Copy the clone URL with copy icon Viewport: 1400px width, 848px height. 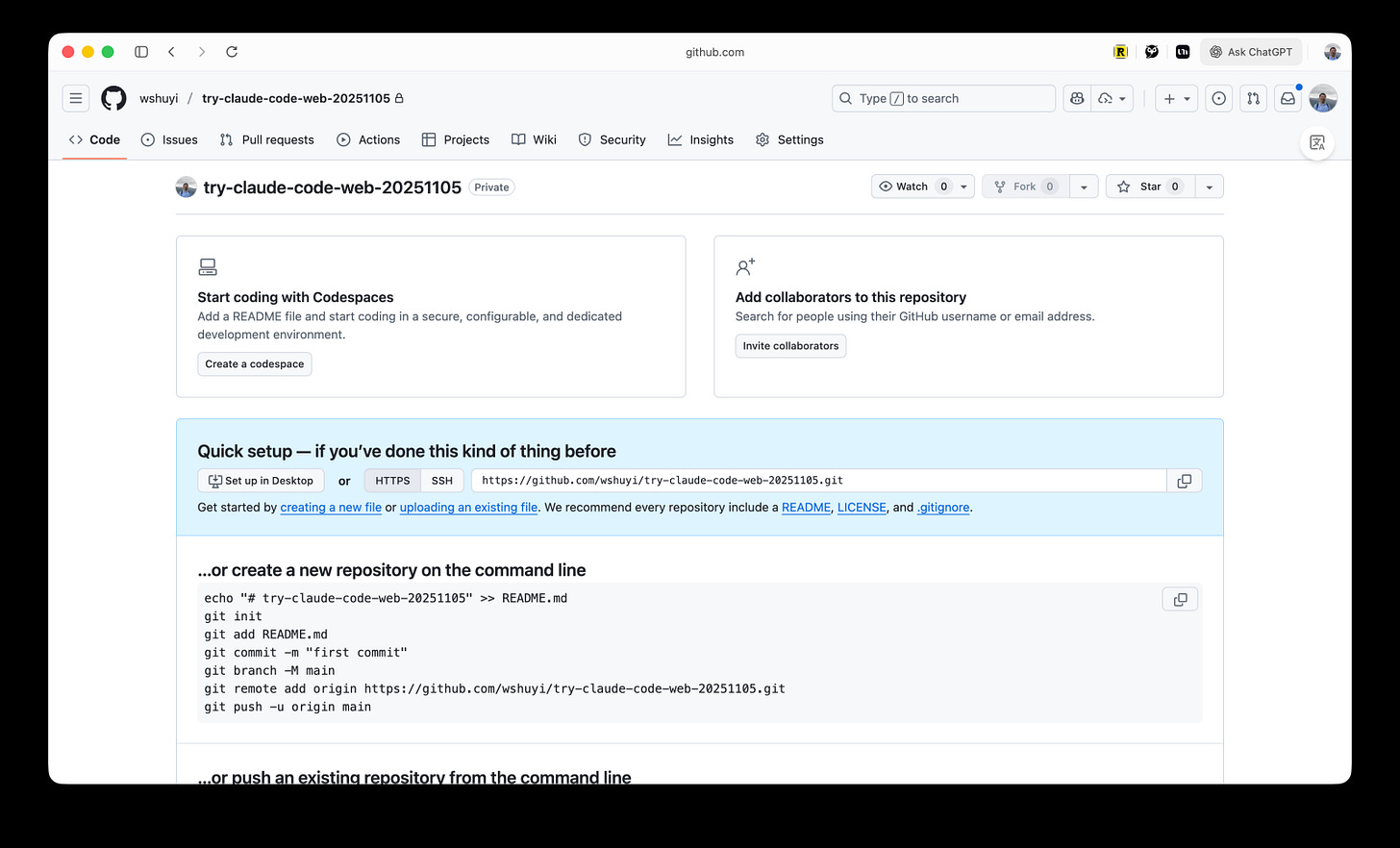[x=1185, y=481]
